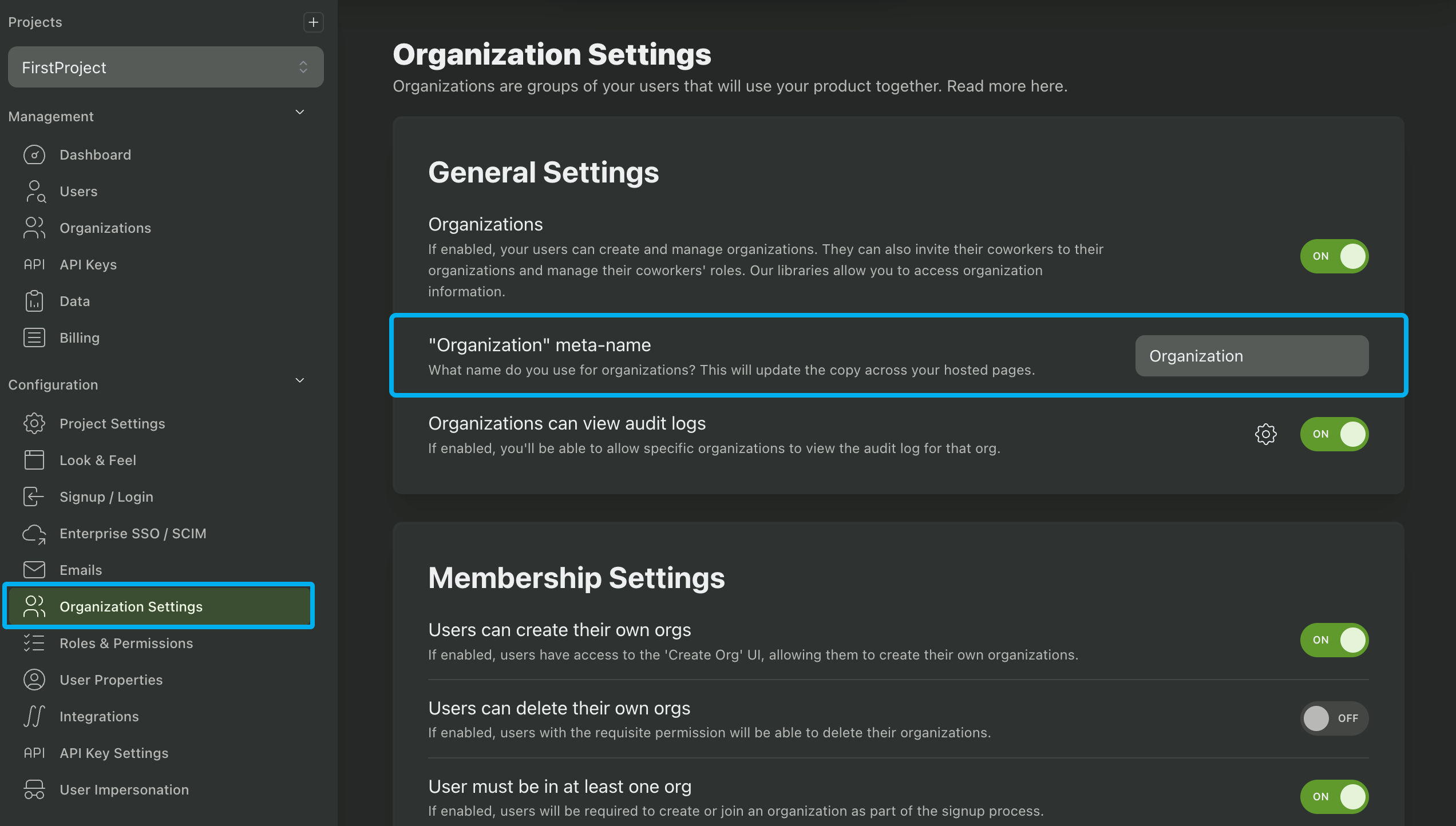Collapse the Management section
Viewport: 1456px width, 826px height.
click(299, 112)
